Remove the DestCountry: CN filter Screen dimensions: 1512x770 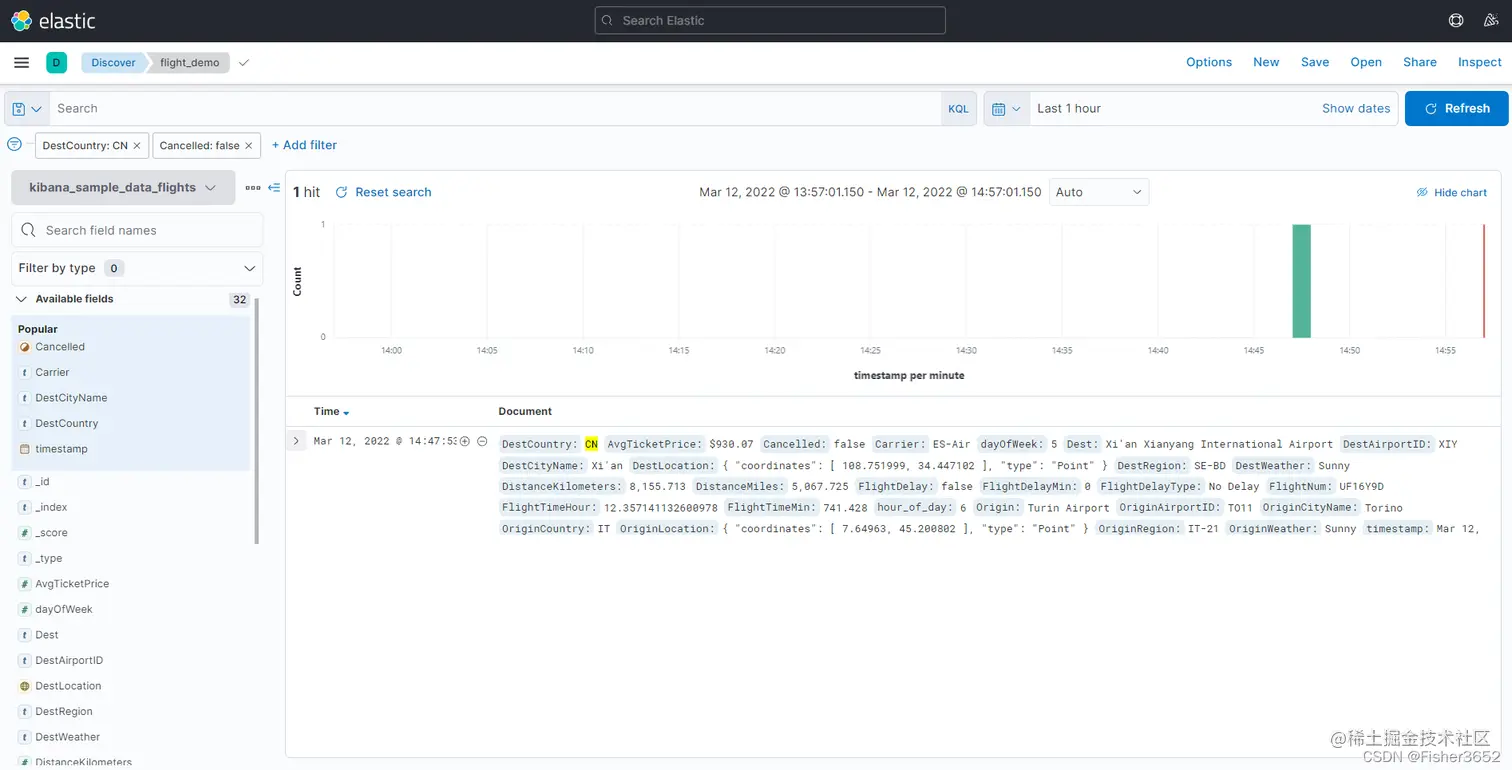pyautogui.click(x=137, y=146)
